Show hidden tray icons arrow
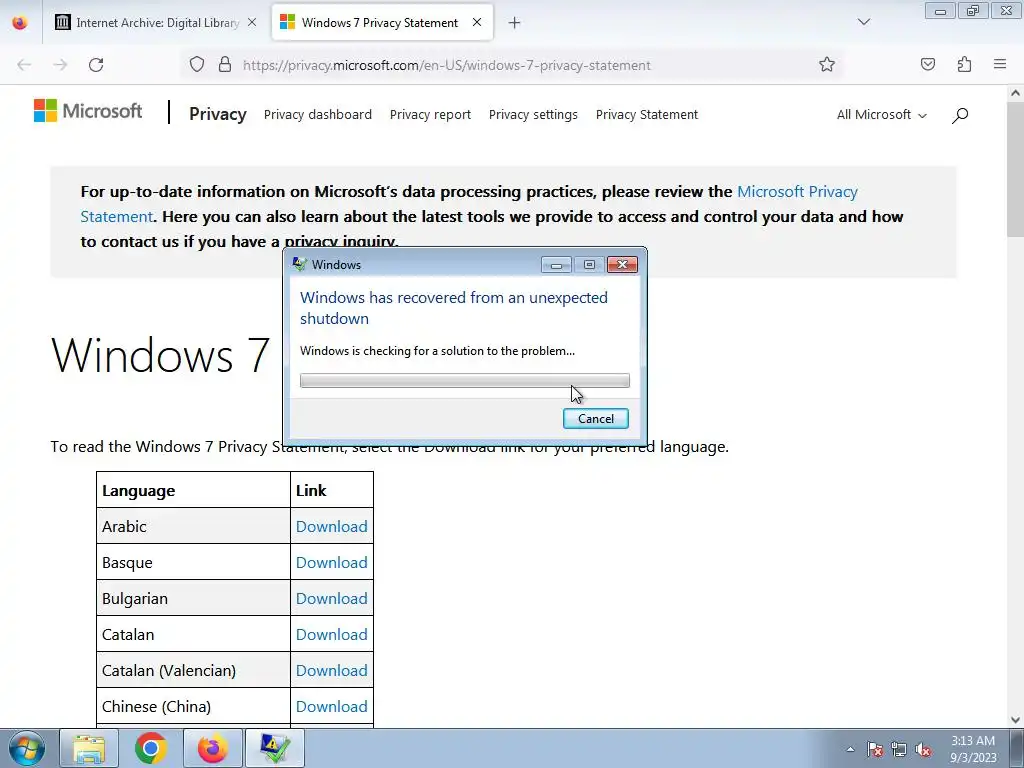Image resolution: width=1024 pixels, height=768 pixels. pos(850,749)
